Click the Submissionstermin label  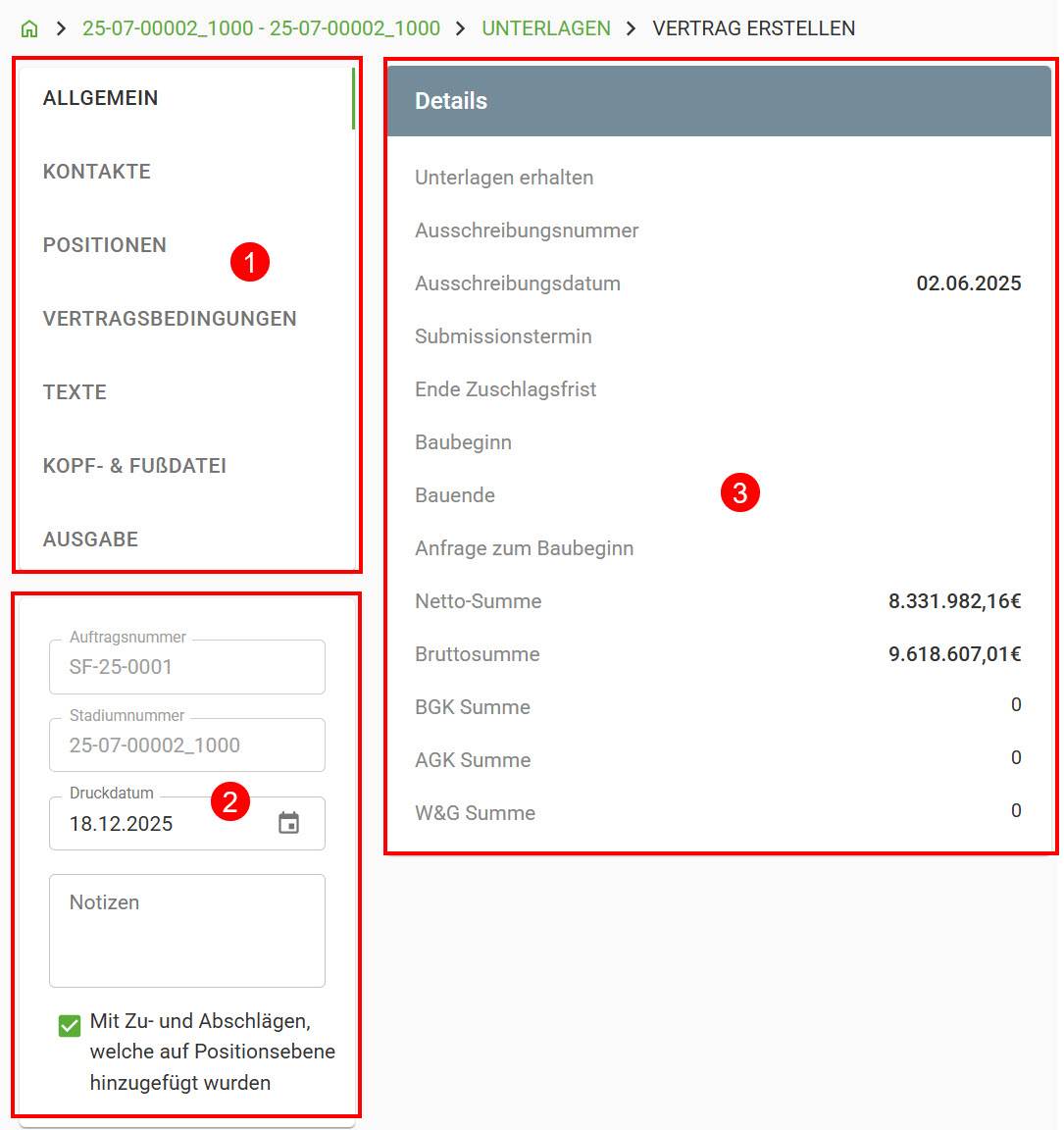503,336
